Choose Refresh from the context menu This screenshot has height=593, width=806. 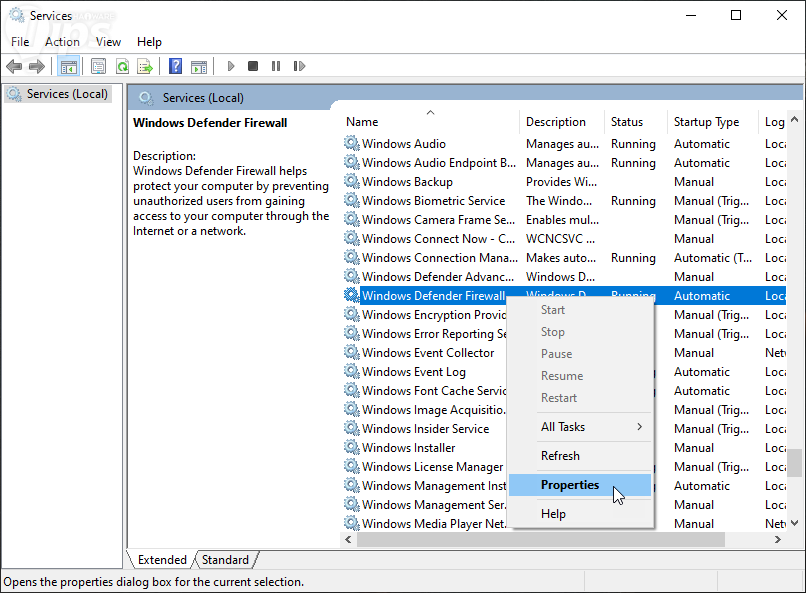[560, 456]
